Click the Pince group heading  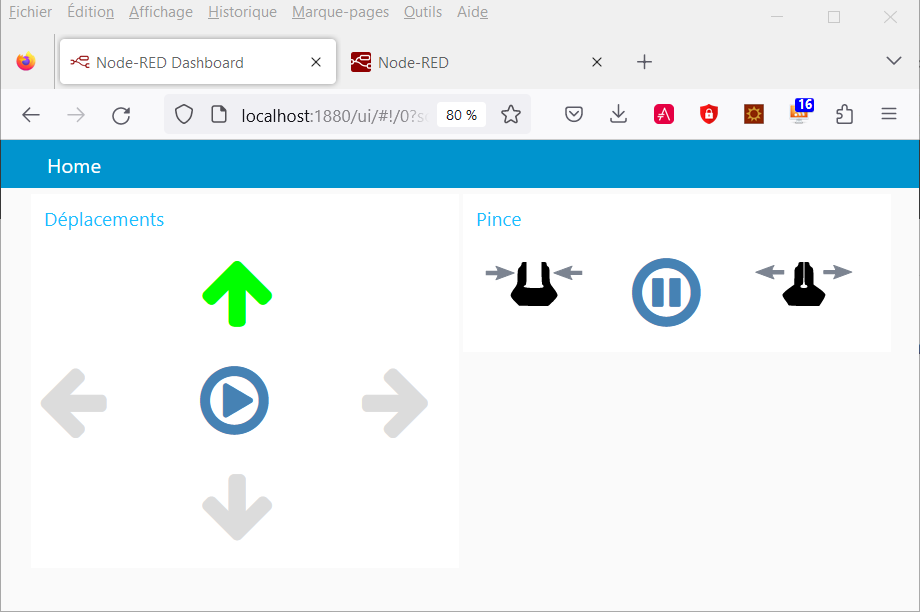[x=499, y=219]
